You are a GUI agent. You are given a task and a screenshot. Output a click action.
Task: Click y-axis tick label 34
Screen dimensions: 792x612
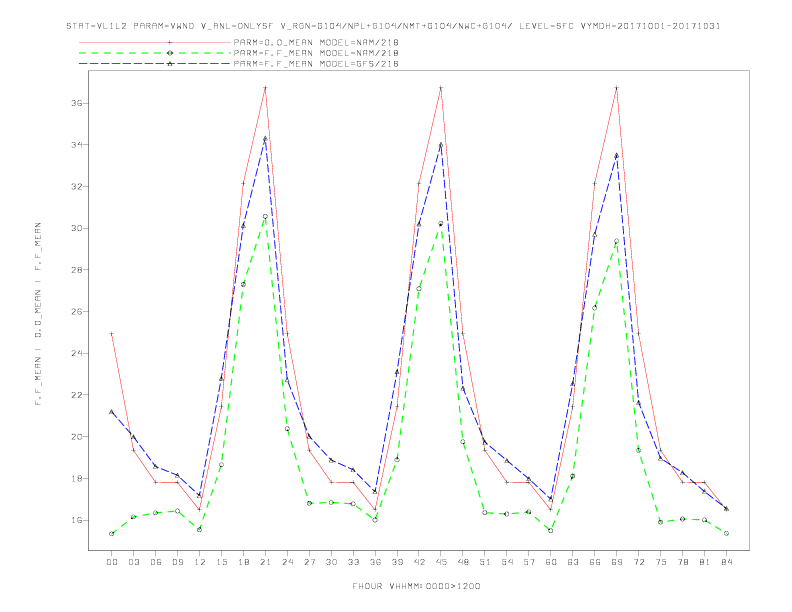tap(77, 145)
